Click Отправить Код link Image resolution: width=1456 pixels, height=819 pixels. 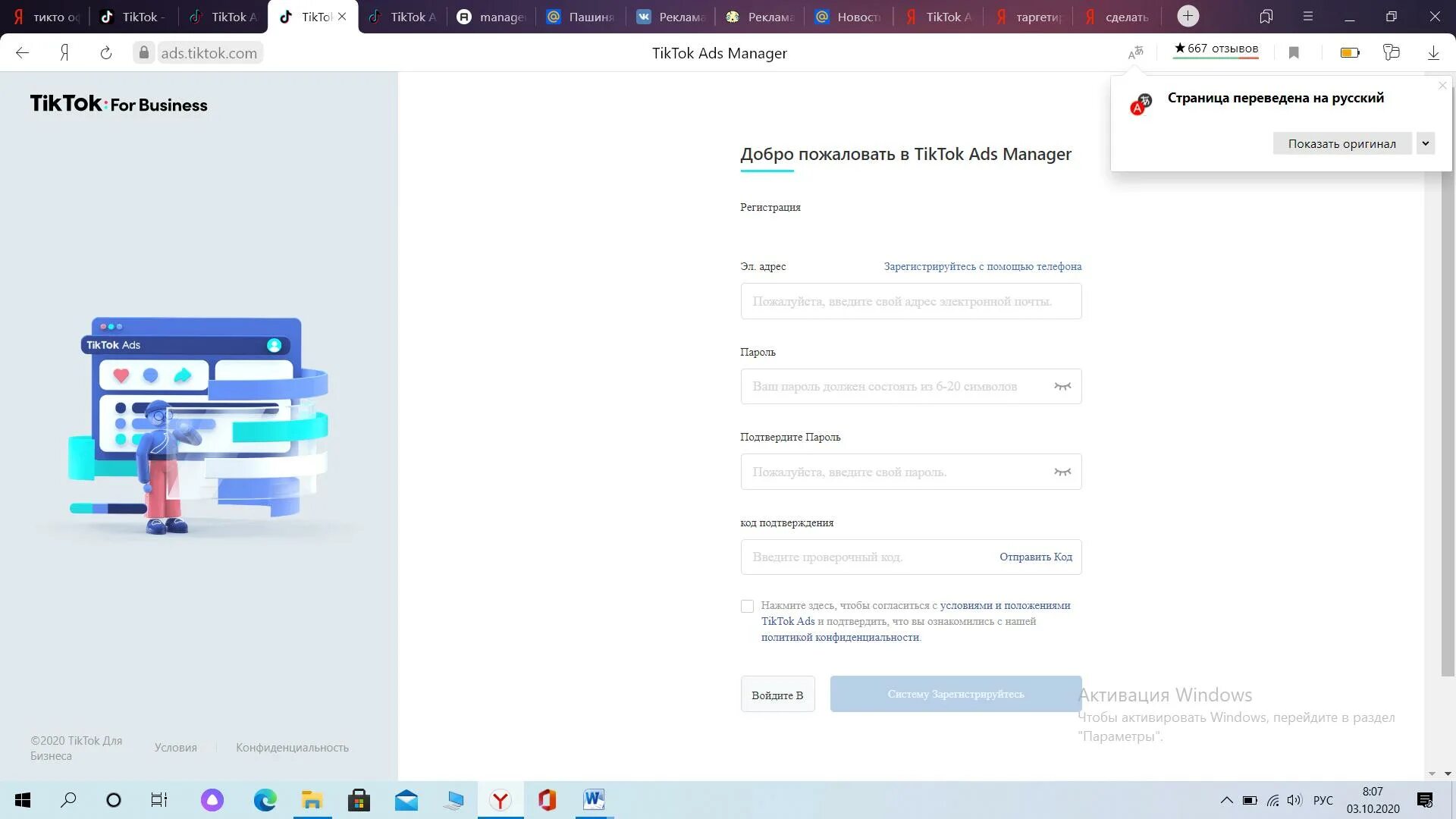(x=1035, y=557)
